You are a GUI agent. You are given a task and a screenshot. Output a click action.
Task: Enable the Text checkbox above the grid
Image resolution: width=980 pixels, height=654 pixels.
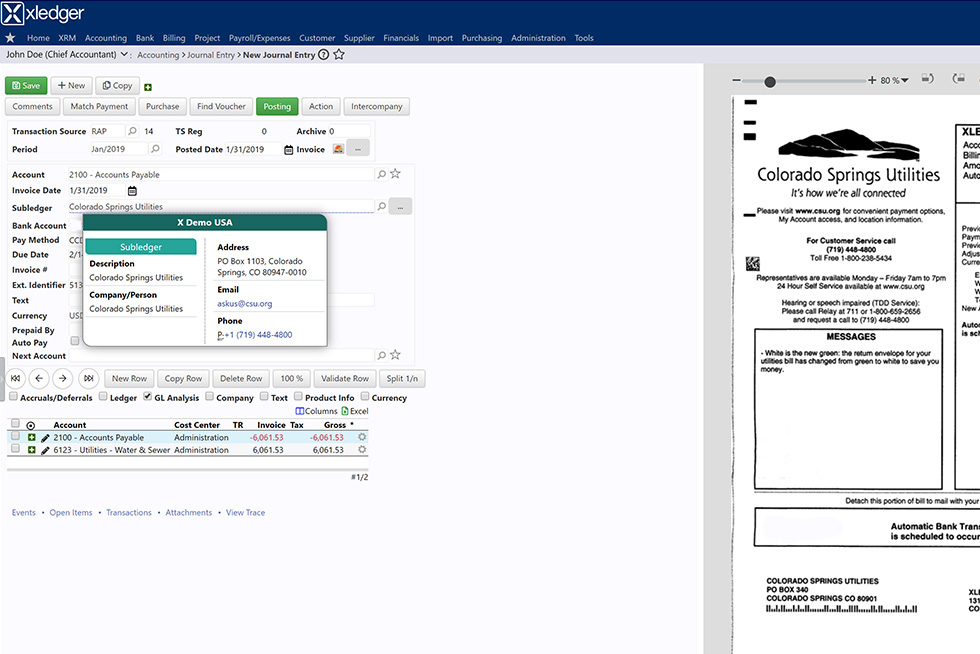pos(264,396)
